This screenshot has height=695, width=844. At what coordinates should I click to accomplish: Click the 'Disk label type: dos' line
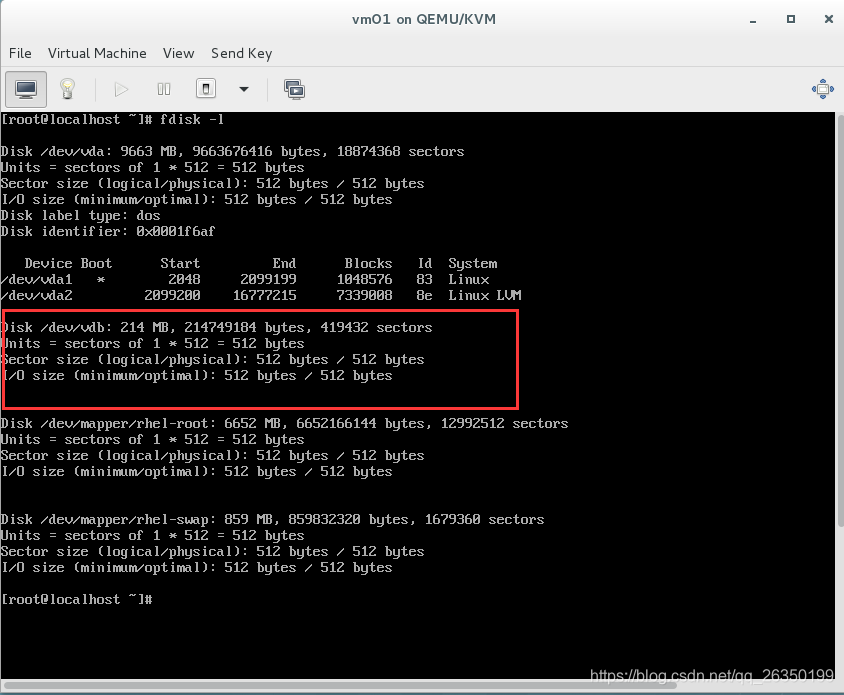click(x=81, y=216)
